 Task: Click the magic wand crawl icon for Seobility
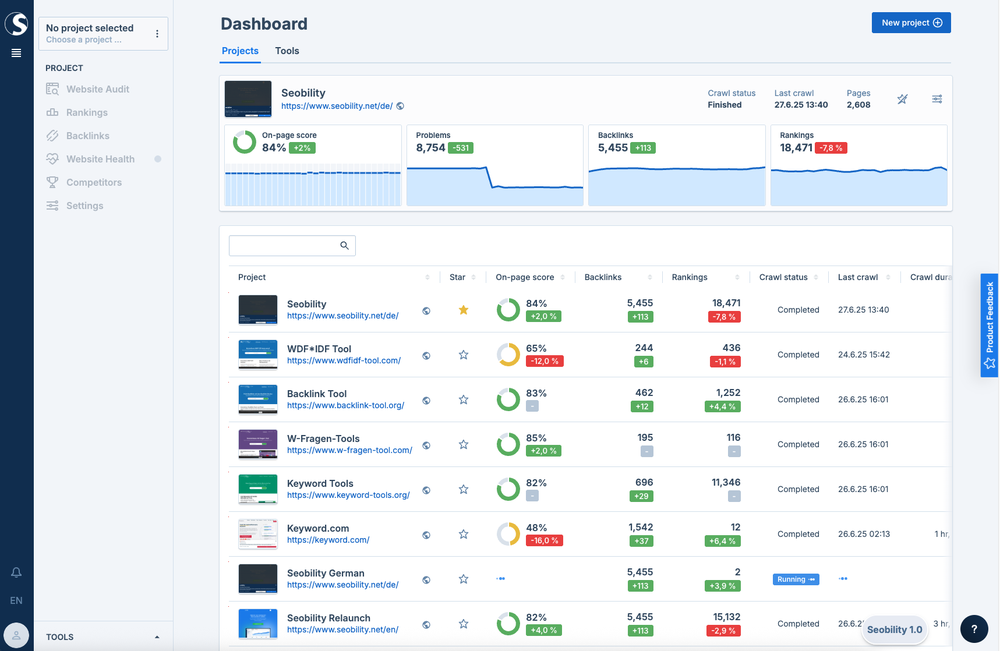[x=903, y=99]
